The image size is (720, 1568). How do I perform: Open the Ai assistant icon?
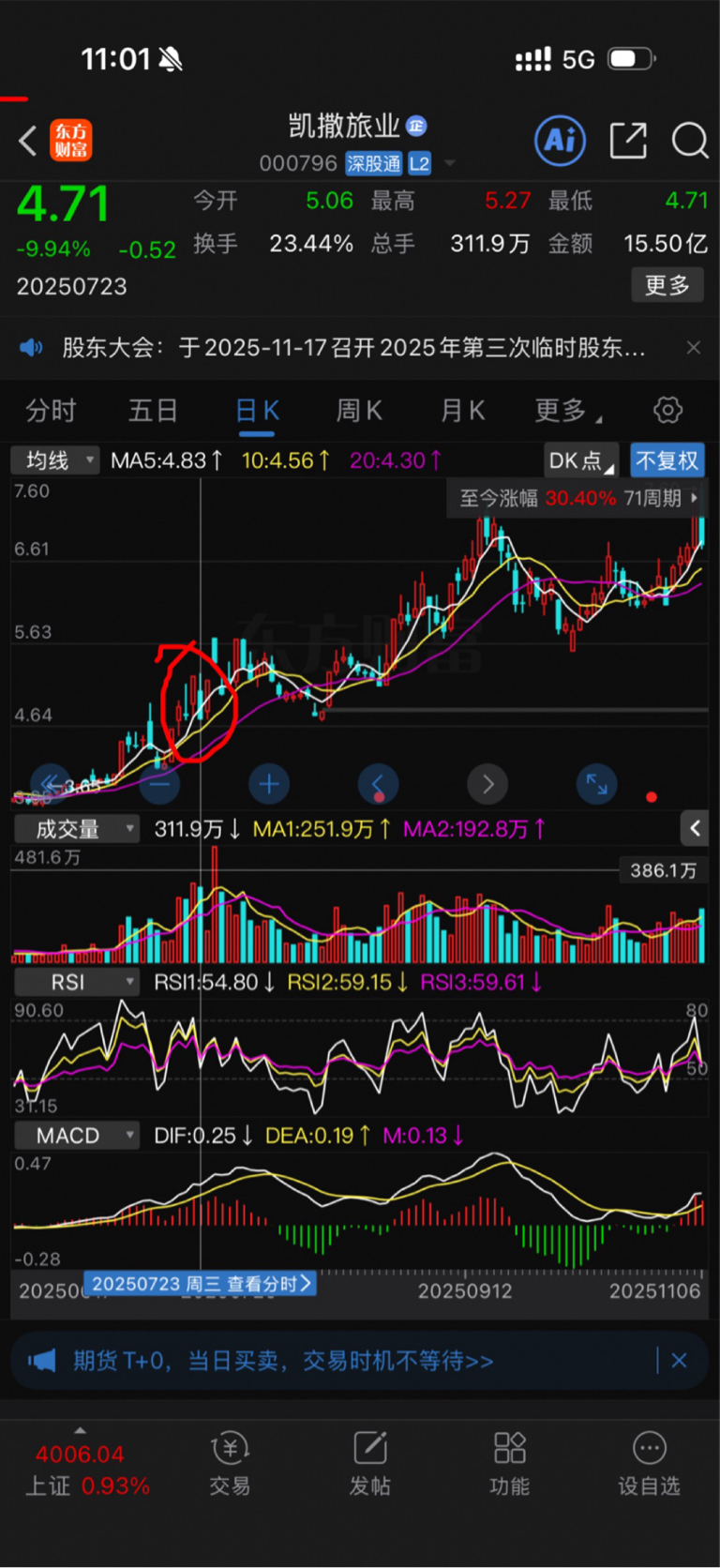[x=560, y=141]
